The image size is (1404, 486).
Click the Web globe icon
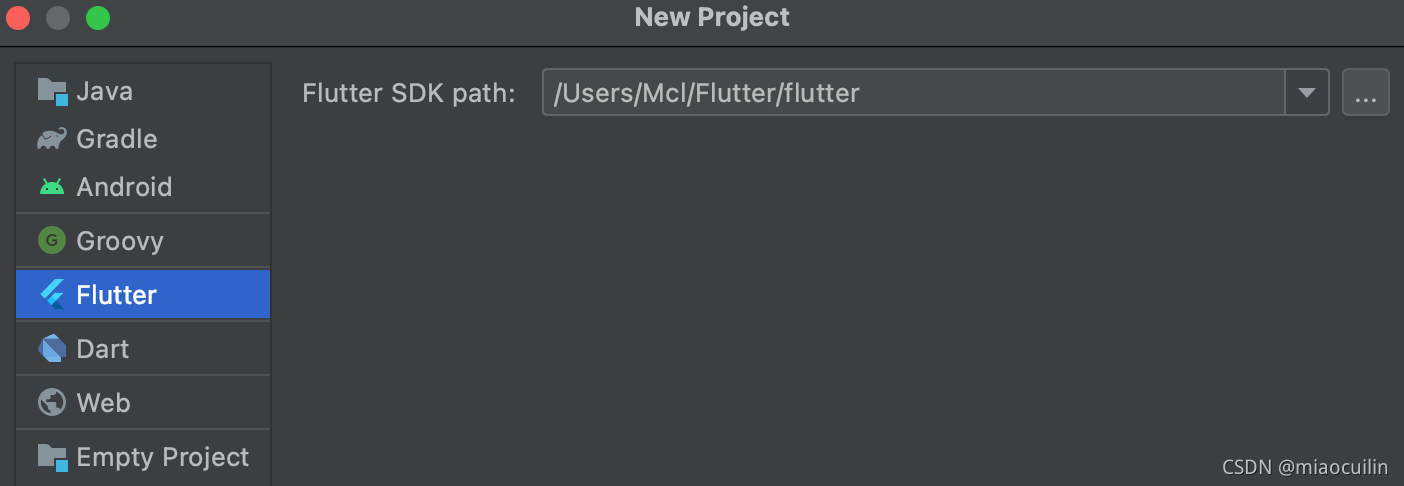click(52, 403)
